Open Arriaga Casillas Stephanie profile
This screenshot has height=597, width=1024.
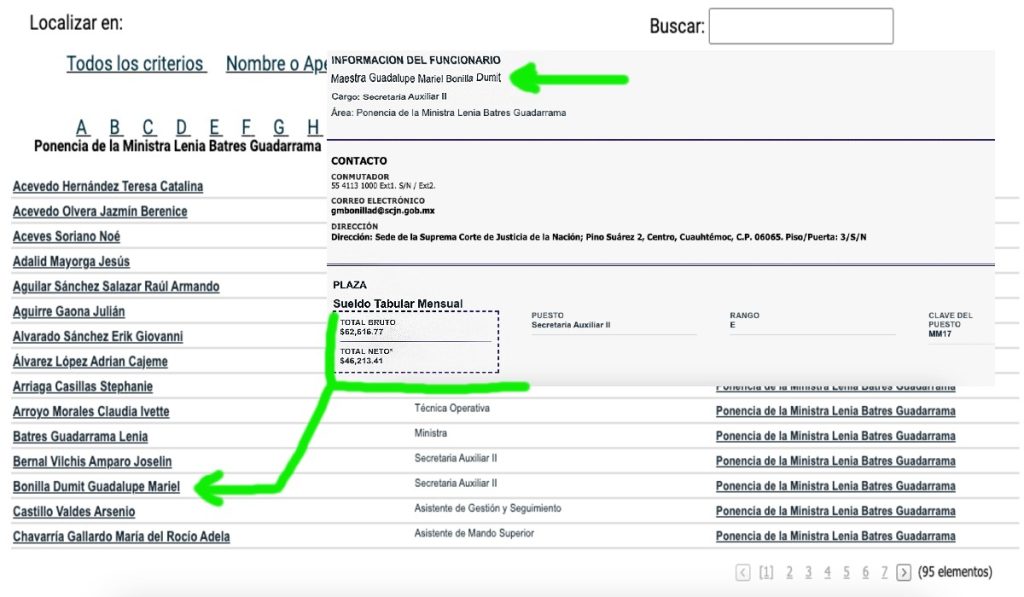pyautogui.click(x=82, y=387)
